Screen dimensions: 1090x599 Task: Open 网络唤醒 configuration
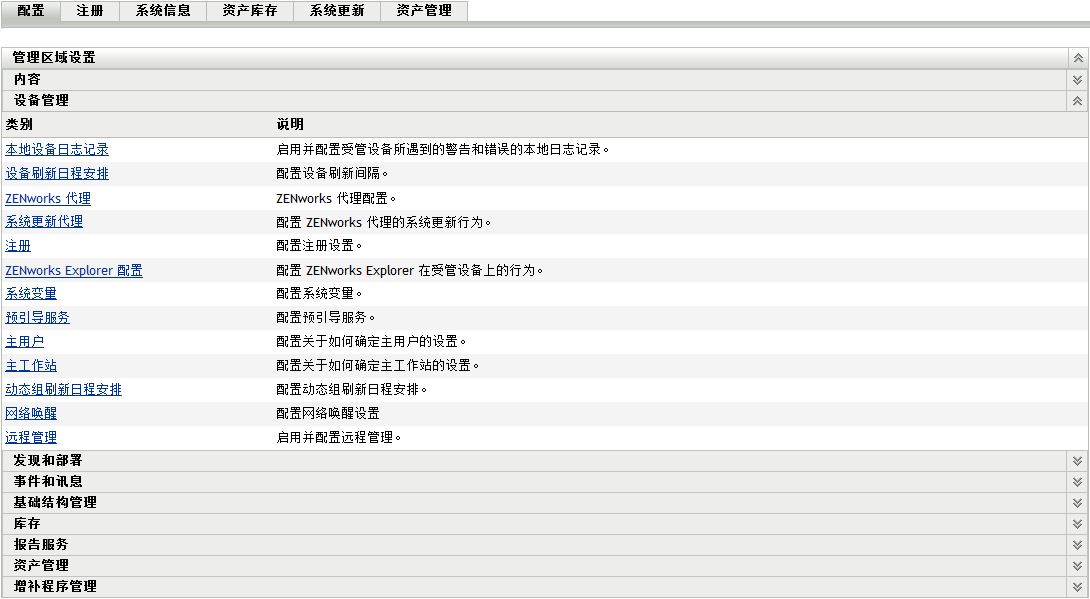[x=31, y=413]
